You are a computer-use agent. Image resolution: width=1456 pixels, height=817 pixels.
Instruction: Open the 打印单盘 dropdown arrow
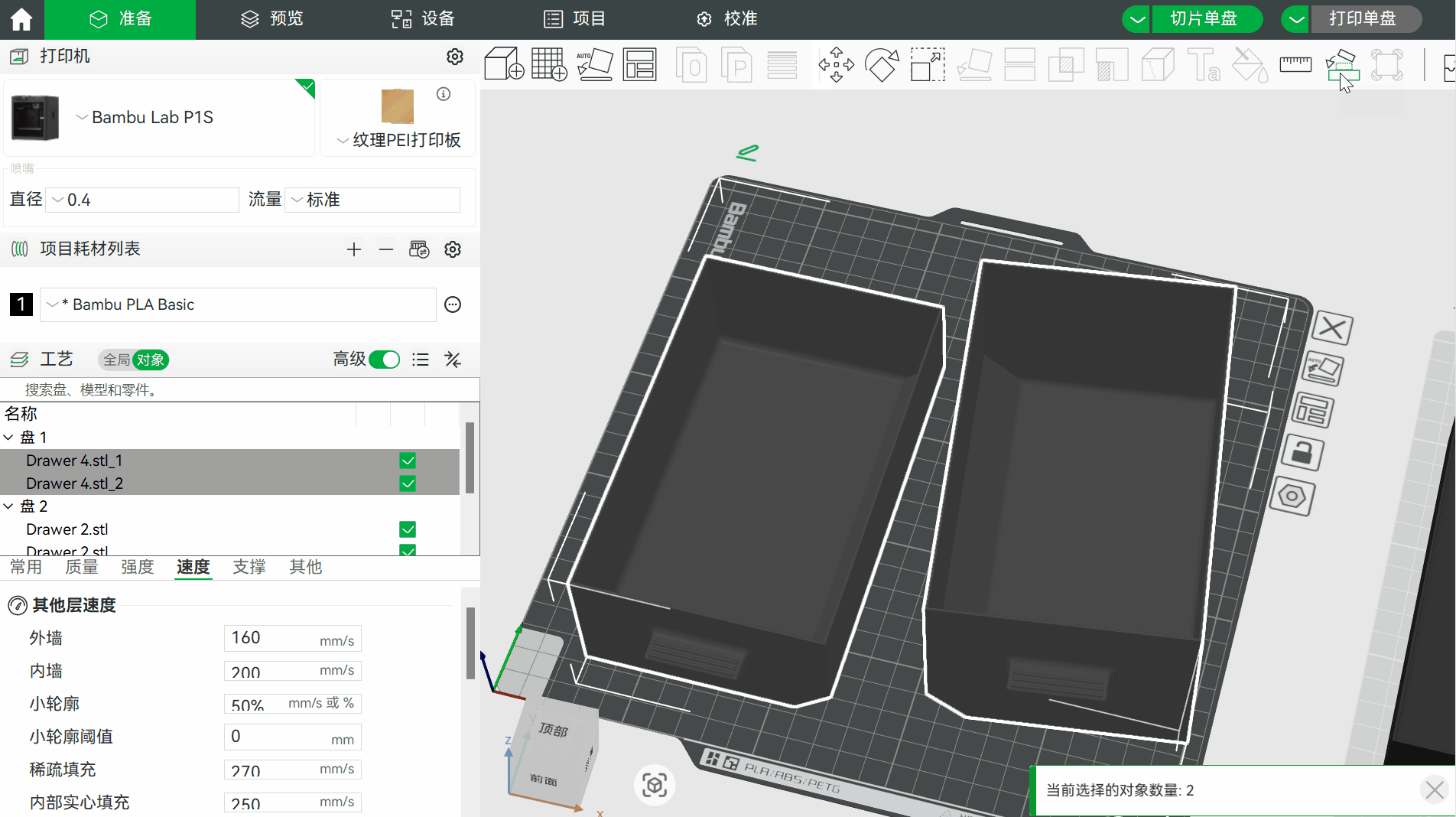point(1296,19)
